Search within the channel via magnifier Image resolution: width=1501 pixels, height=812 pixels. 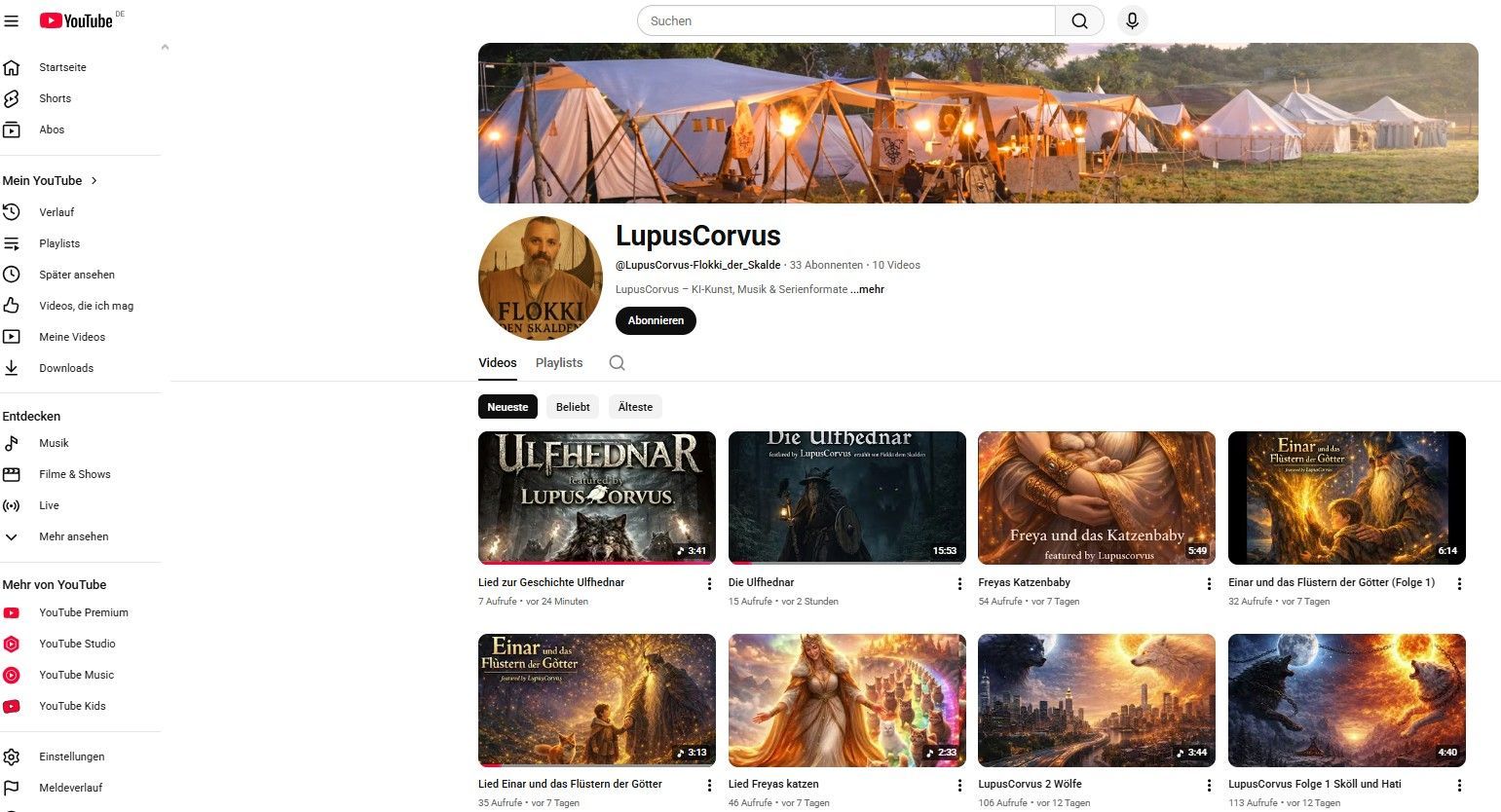point(617,363)
